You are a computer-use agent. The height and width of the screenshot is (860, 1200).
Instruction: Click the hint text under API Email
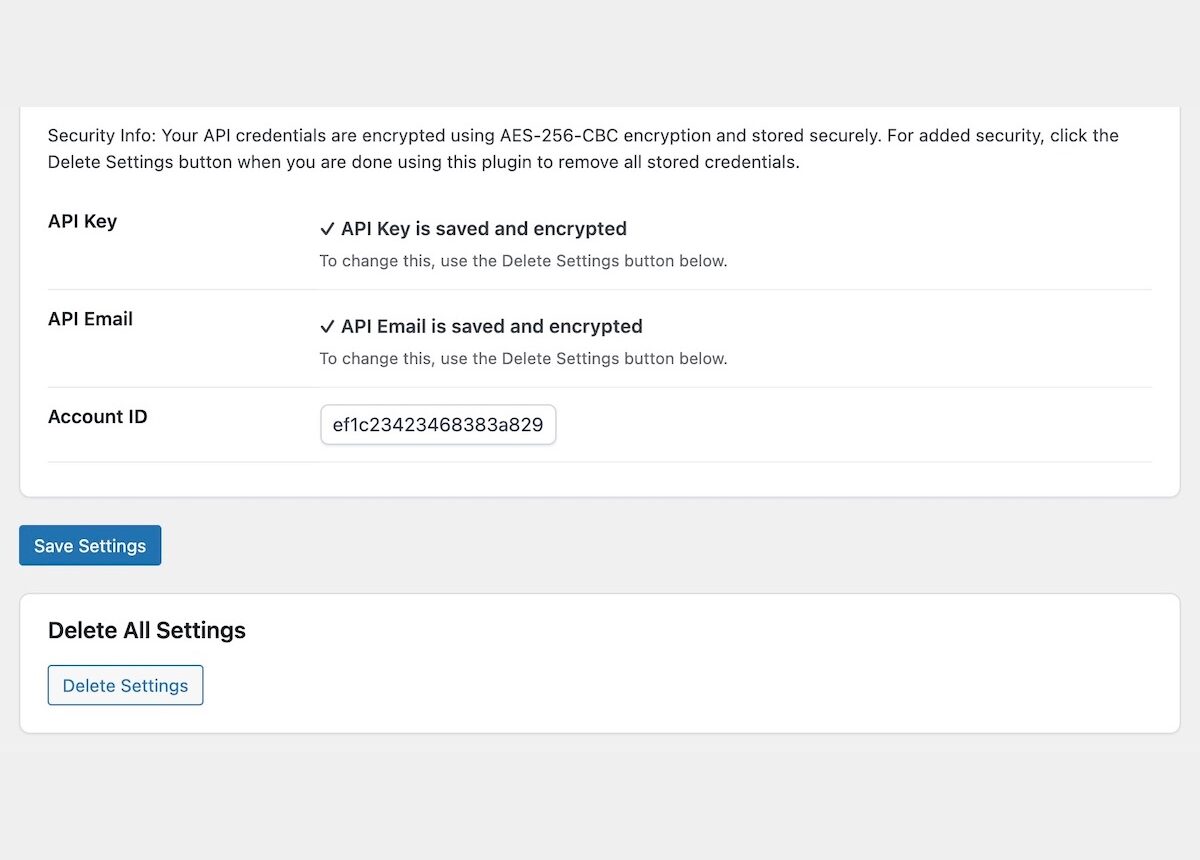(523, 358)
